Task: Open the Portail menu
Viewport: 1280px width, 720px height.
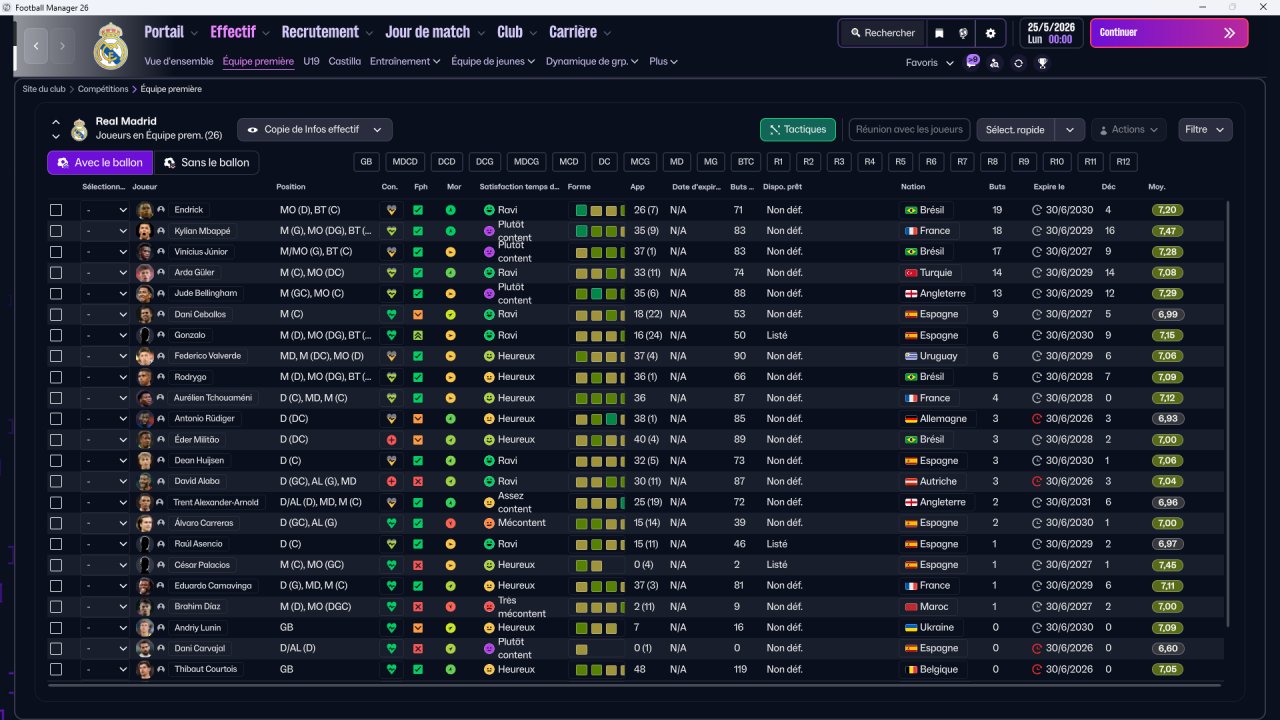Action: click(171, 32)
